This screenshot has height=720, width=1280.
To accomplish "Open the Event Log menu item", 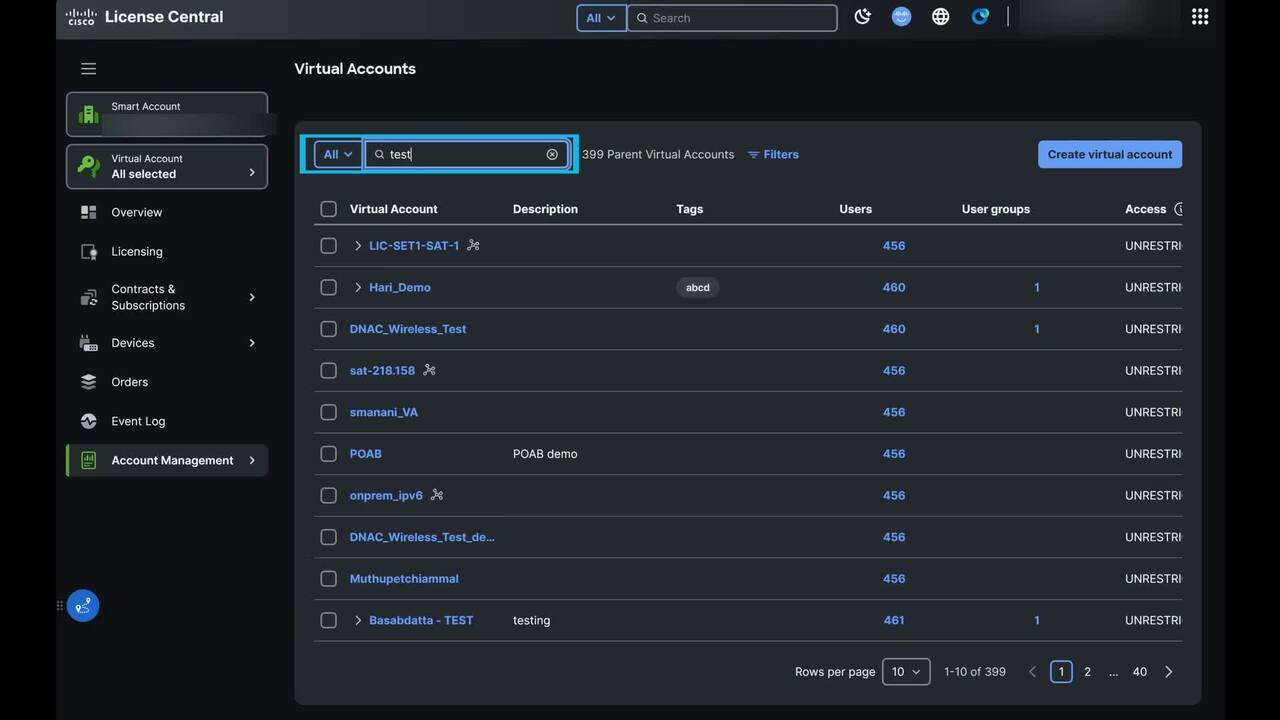I will [x=167, y=421].
